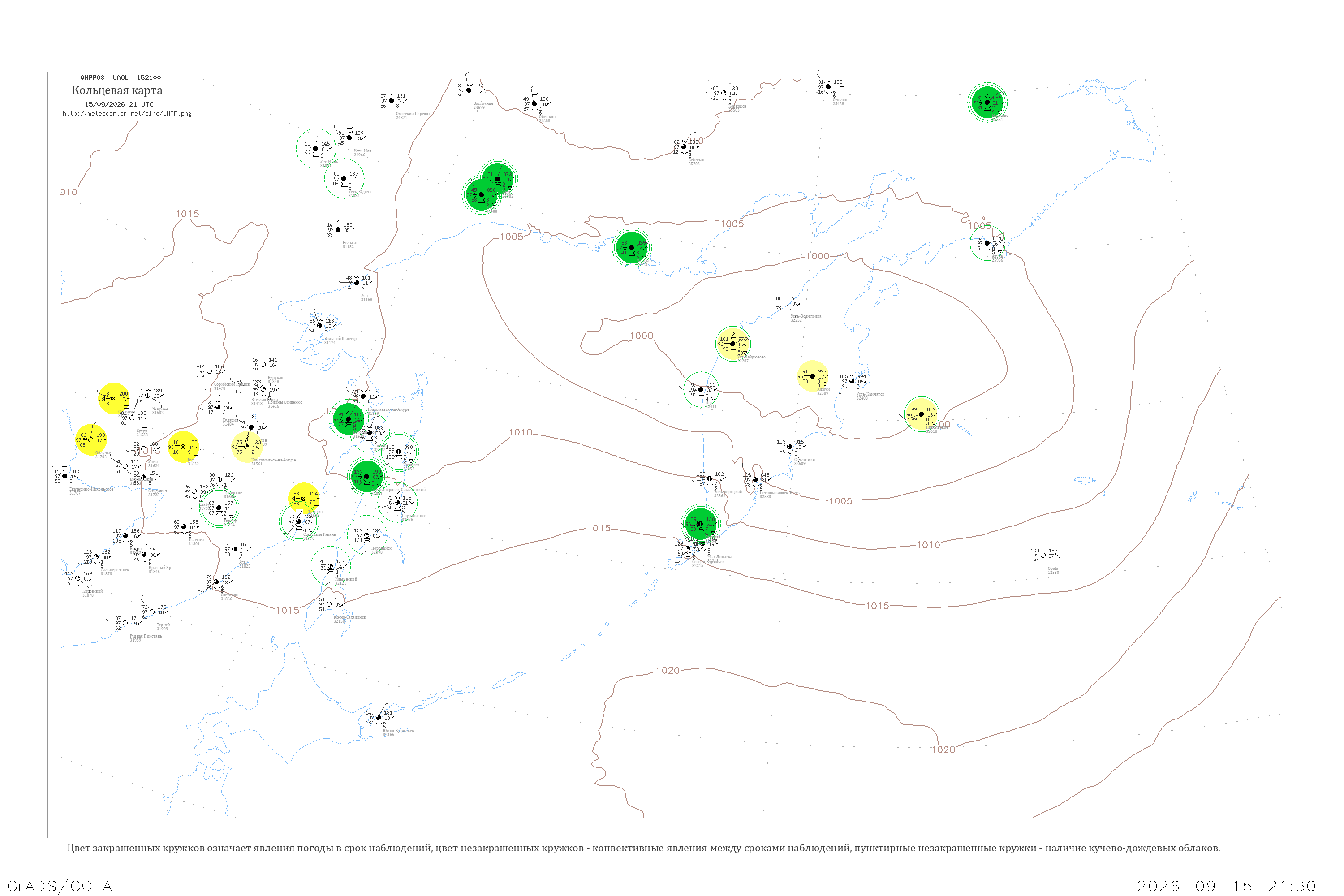
Task: Select the Ключи station pale yellow marker
Action: point(813,376)
